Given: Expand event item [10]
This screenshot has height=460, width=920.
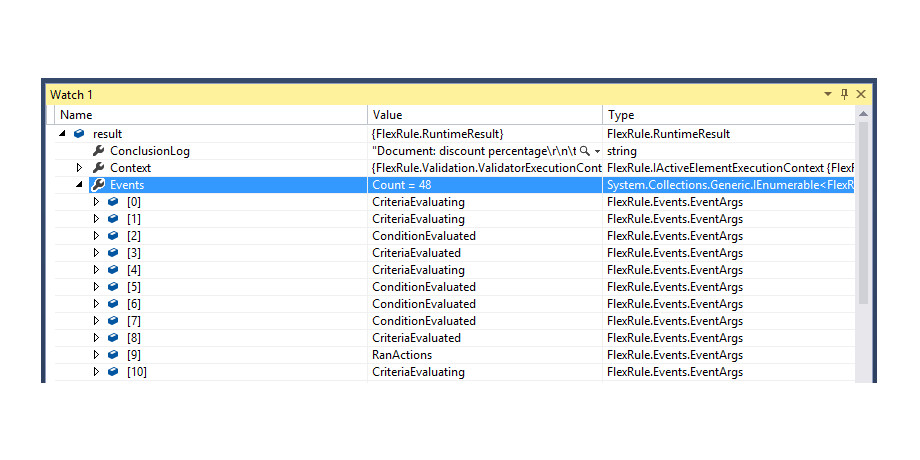Looking at the screenshot, I should 96,372.
